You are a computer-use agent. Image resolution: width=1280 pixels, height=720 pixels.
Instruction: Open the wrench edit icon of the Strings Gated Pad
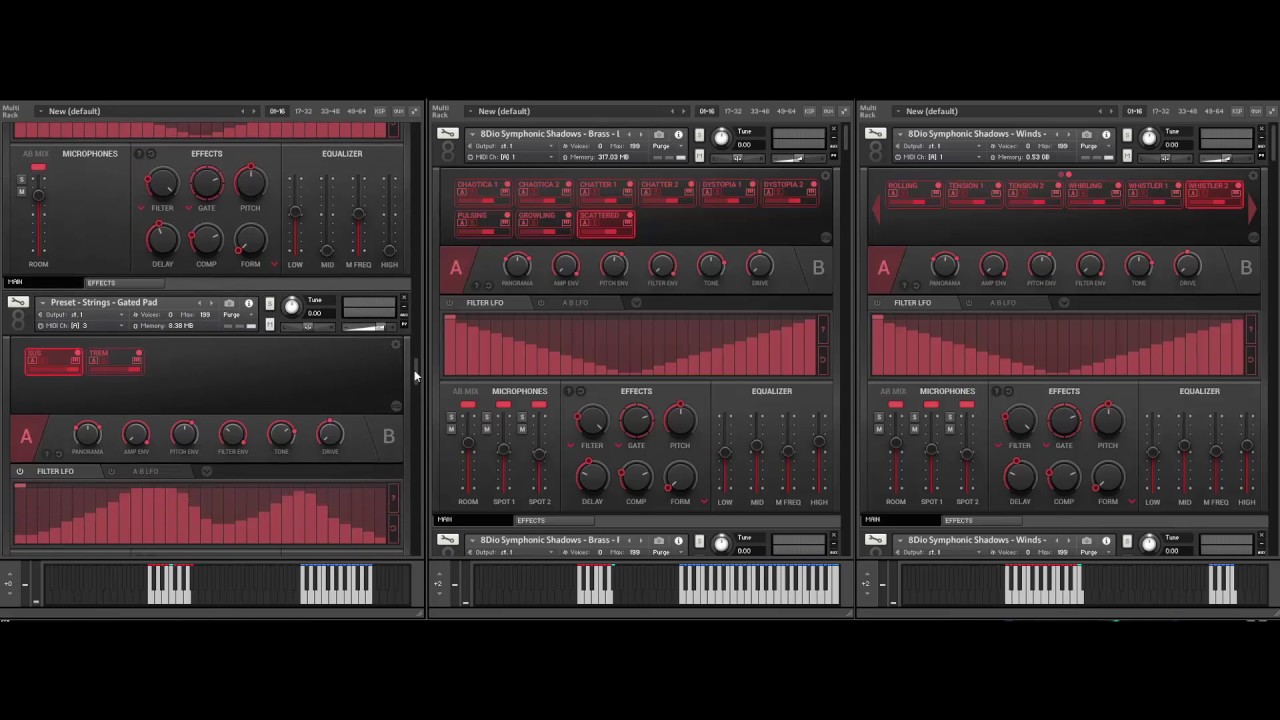[18, 302]
